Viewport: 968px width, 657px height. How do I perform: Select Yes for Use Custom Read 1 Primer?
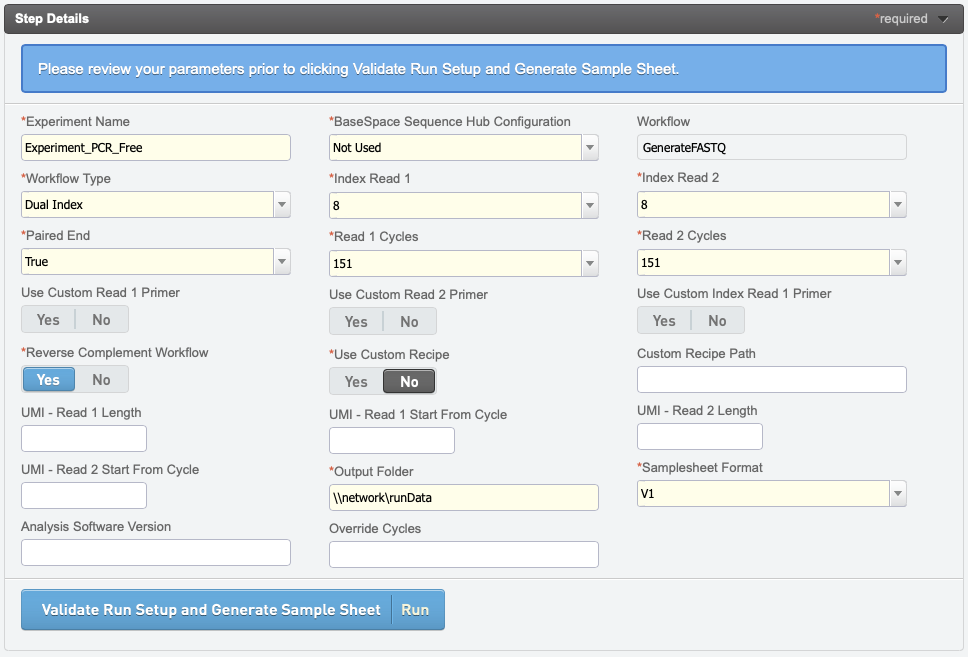point(48,320)
